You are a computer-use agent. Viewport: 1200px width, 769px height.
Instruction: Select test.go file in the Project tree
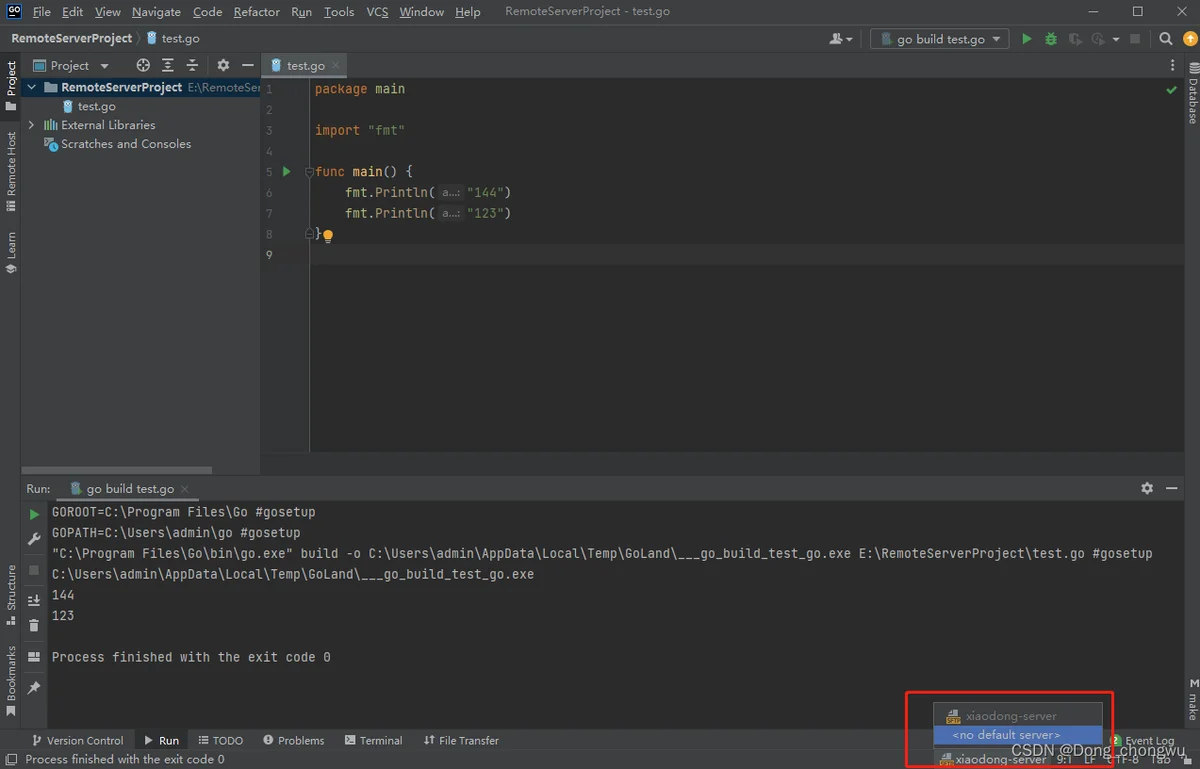pos(96,106)
